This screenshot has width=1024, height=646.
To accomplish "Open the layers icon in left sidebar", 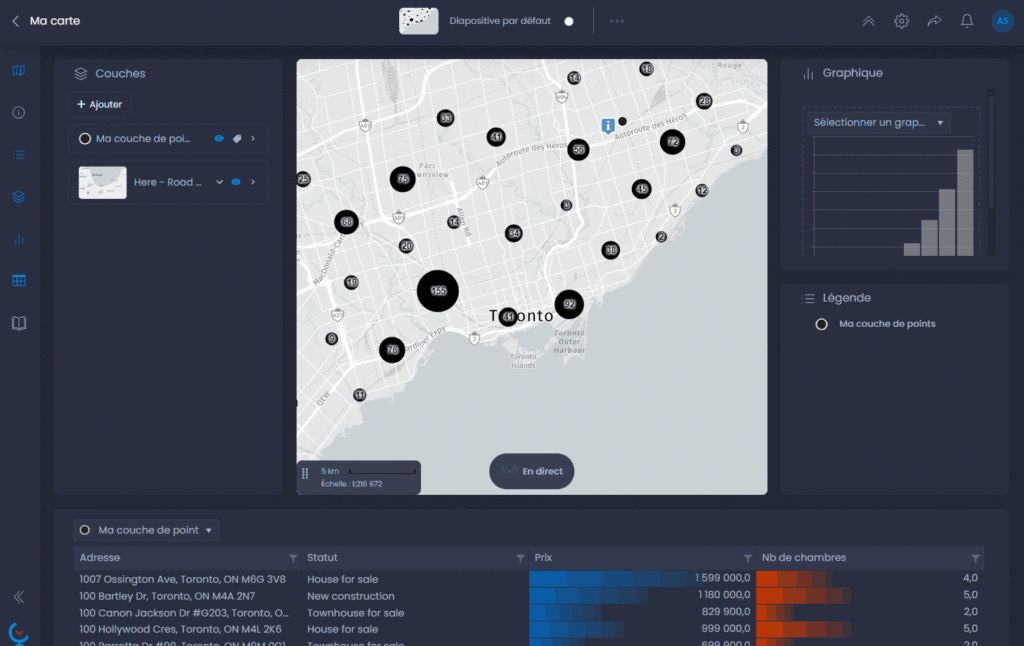I will 19,197.
